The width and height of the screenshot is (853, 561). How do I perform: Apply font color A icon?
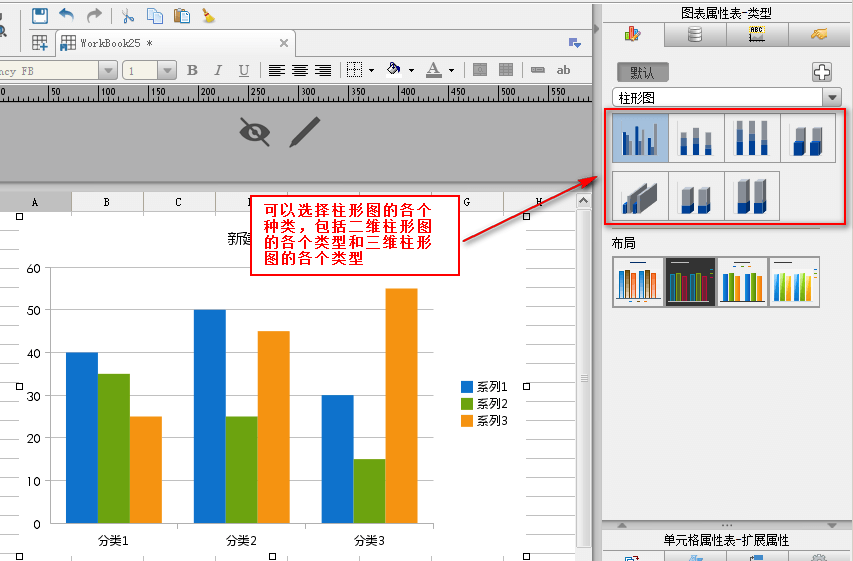click(x=434, y=70)
